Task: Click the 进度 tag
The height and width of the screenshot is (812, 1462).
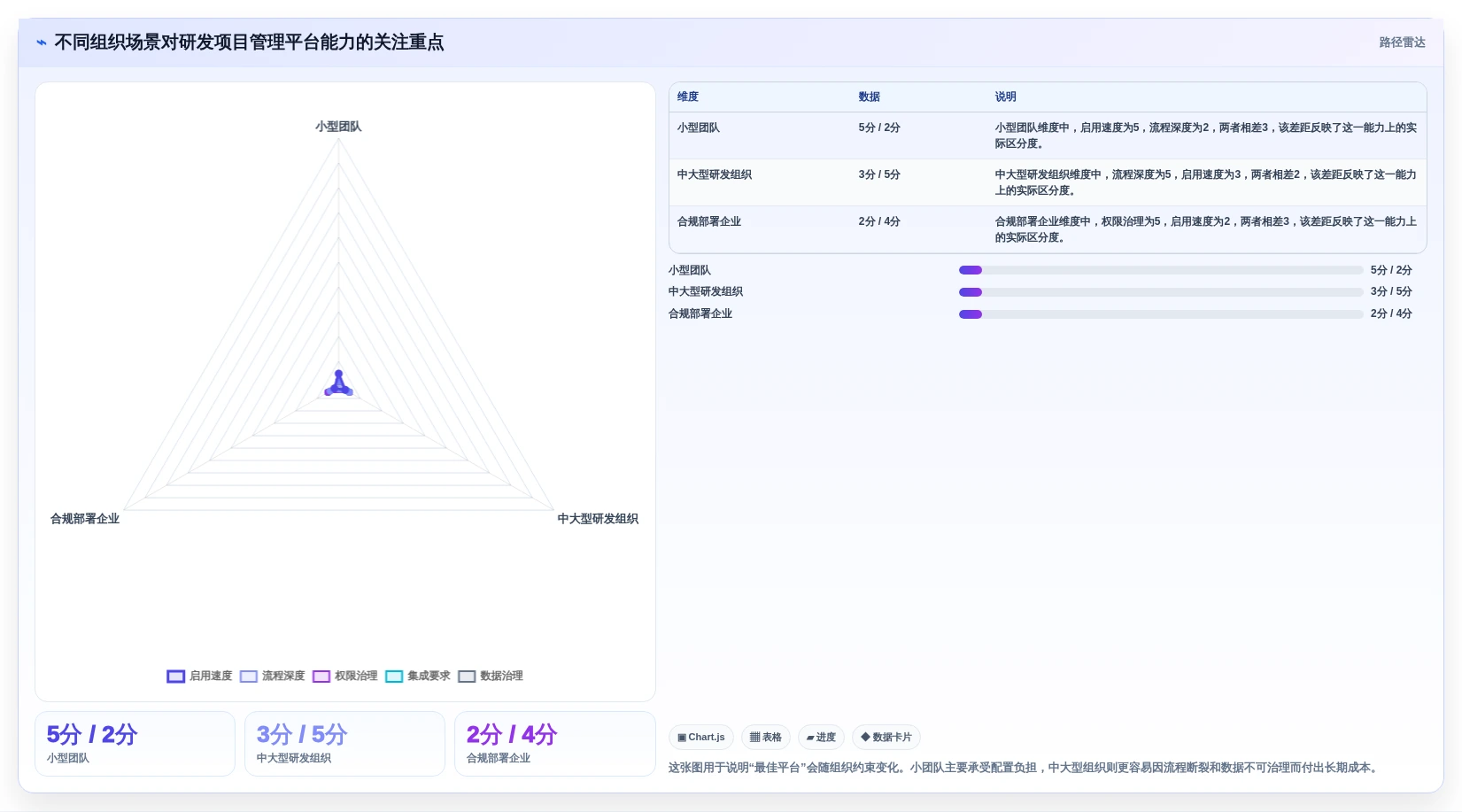Action: 821,737
